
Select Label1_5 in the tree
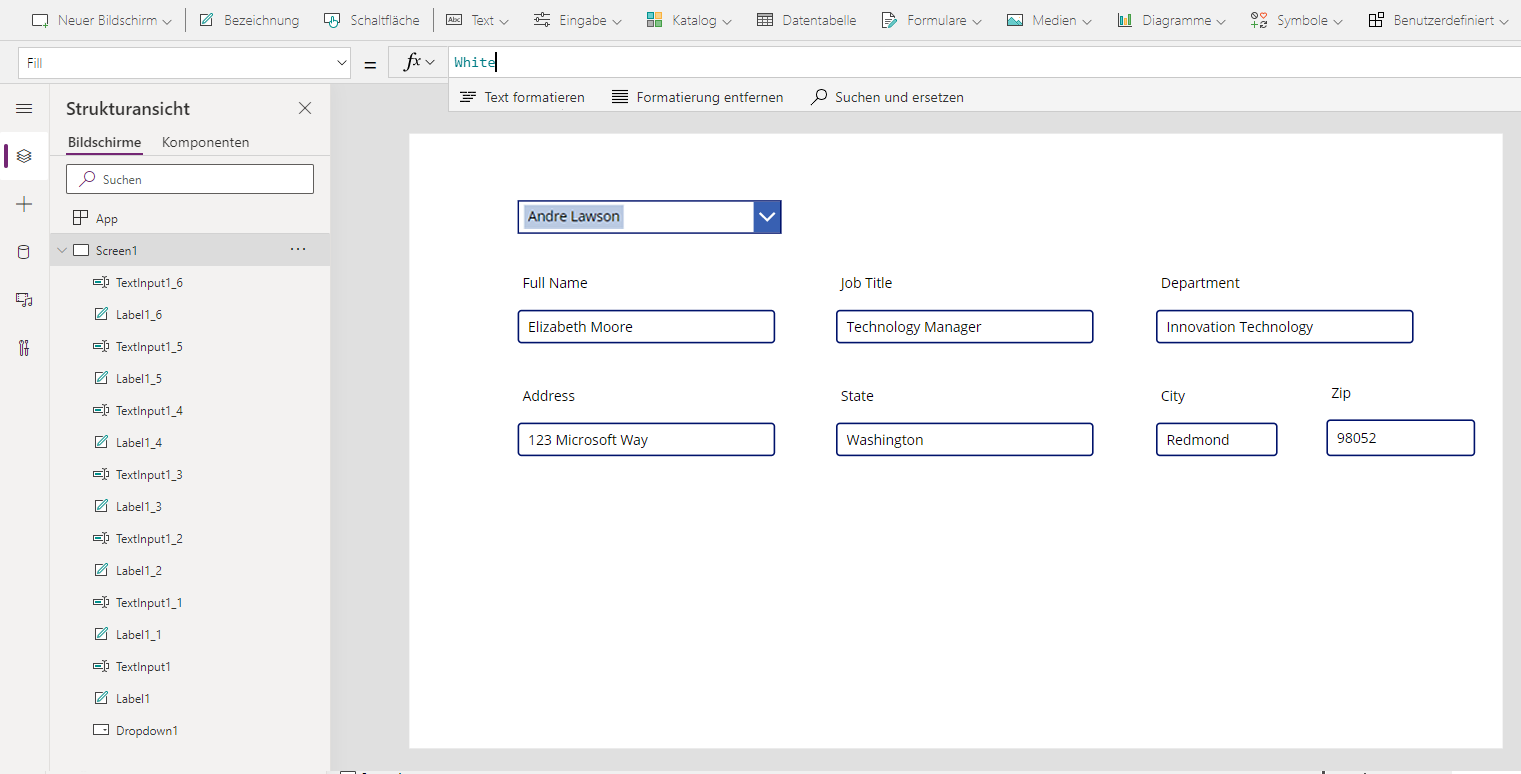pyautogui.click(x=139, y=378)
